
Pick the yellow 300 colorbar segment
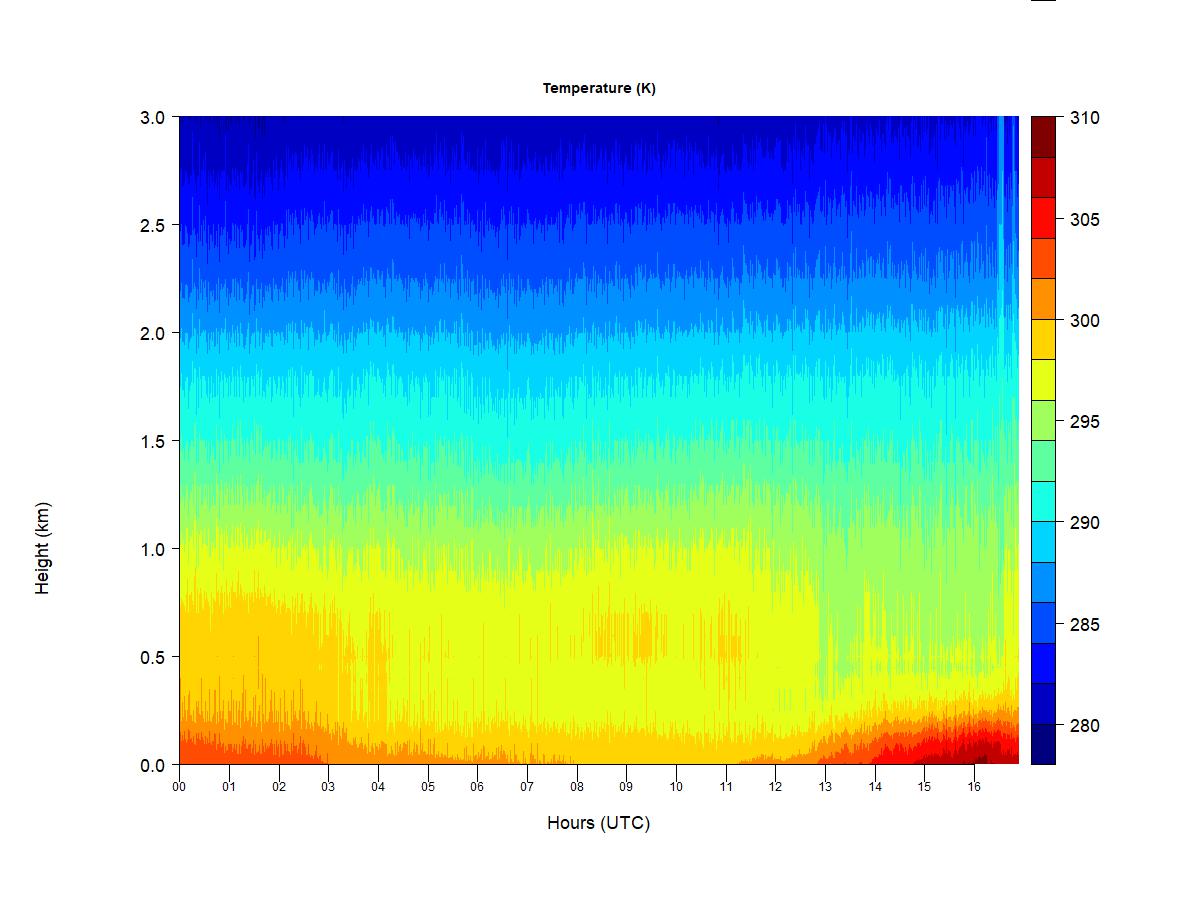[x=1043, y=339]
